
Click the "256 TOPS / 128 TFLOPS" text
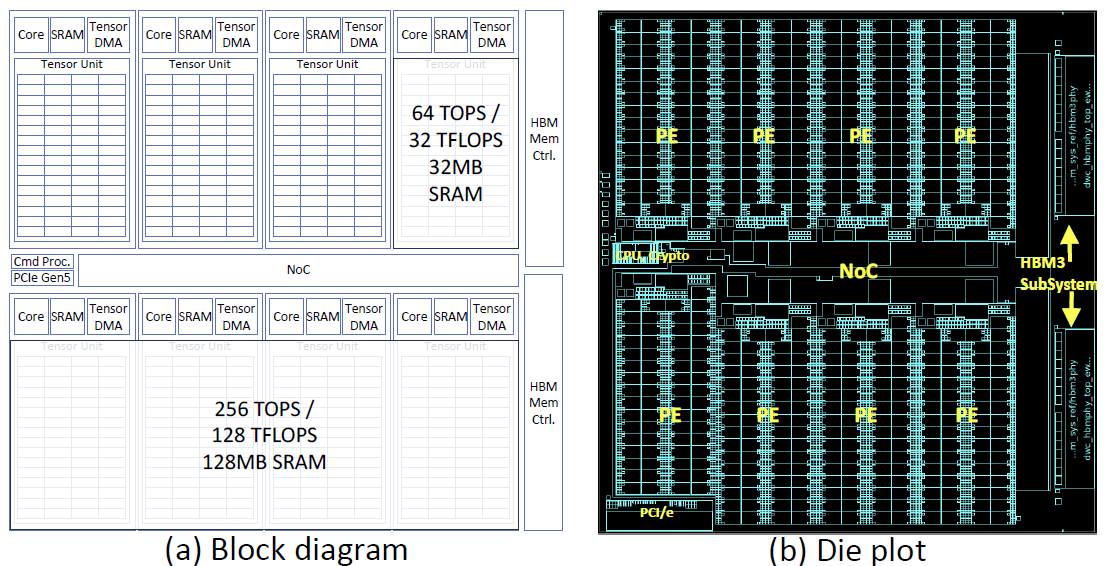(x=264, y=421)
